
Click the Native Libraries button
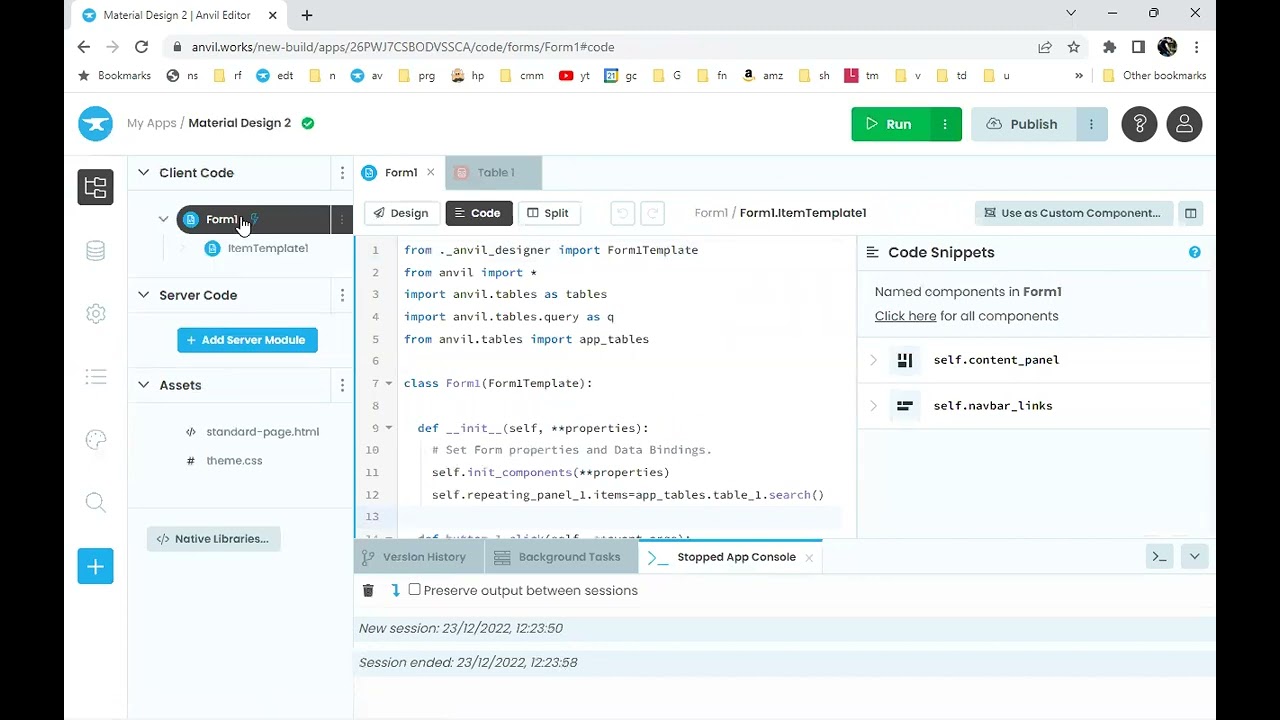[214, 539]
